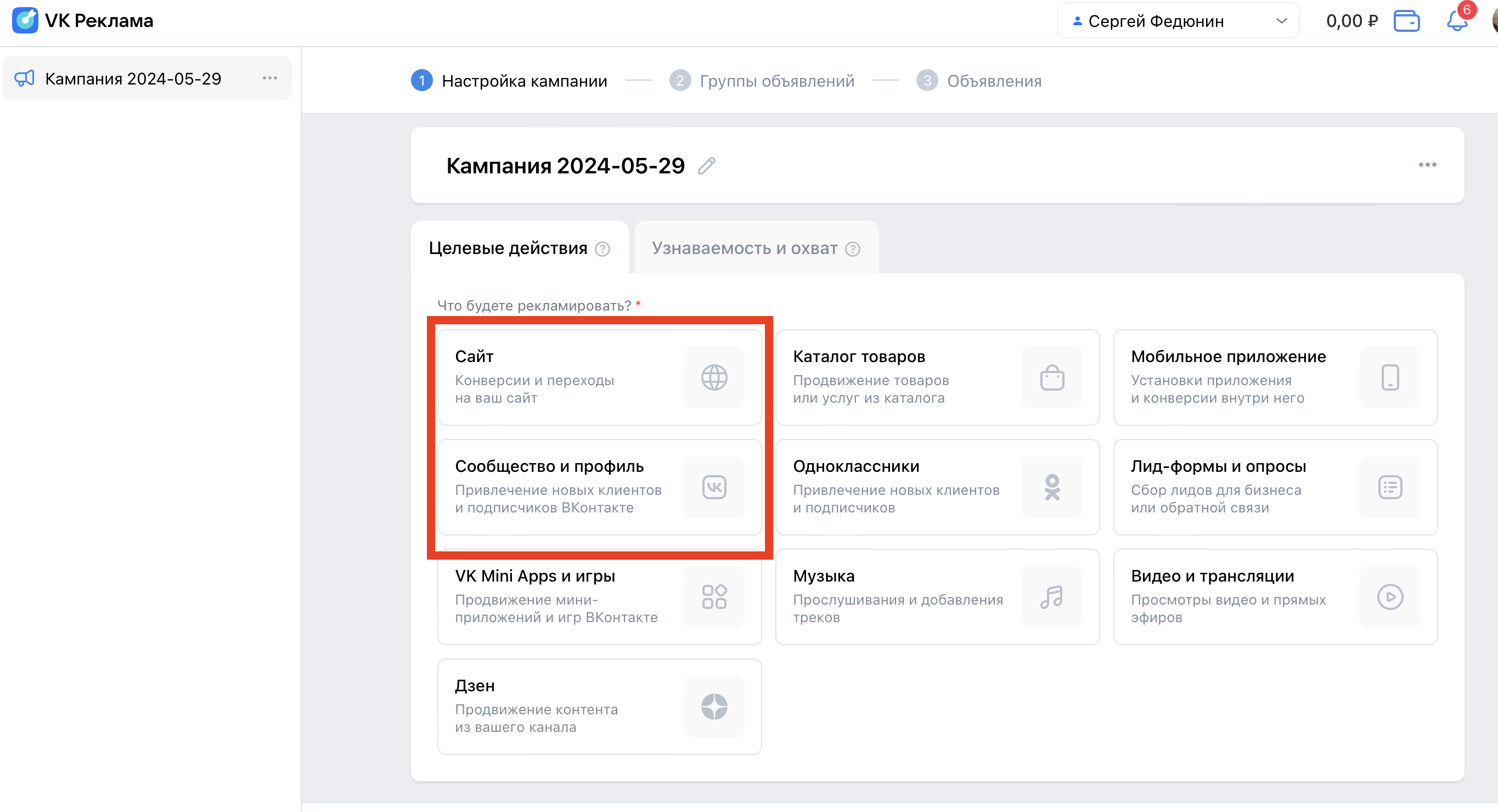Click the 0,00 ₽ balance amount
Viewport: 1498px width, 812px height.
1351,21
